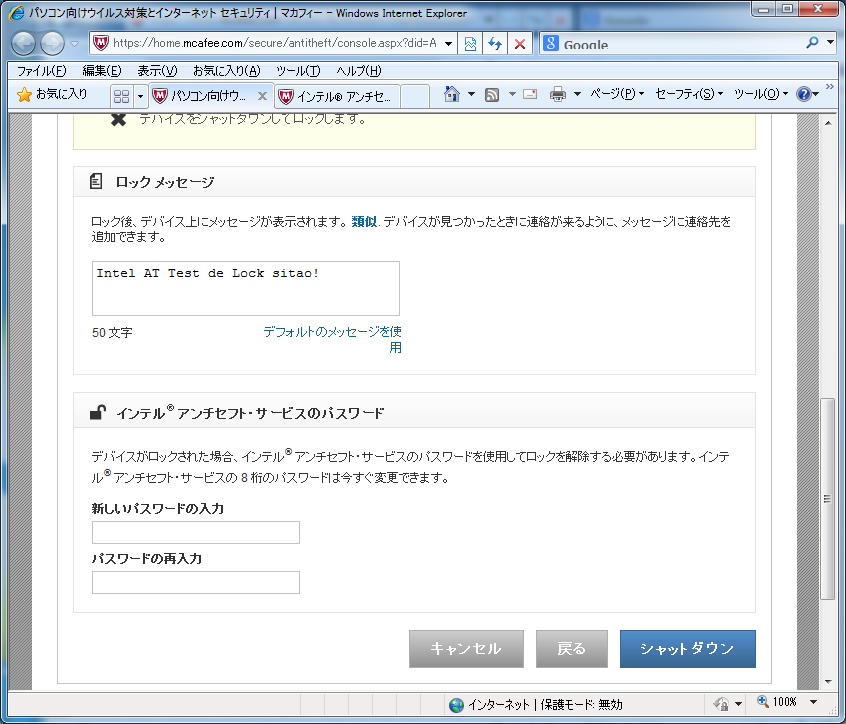Image resolution: width=846 pixels, height=724 pixels.
Task: Expand the feeds dropdown arrow
Action: [512, 94]
